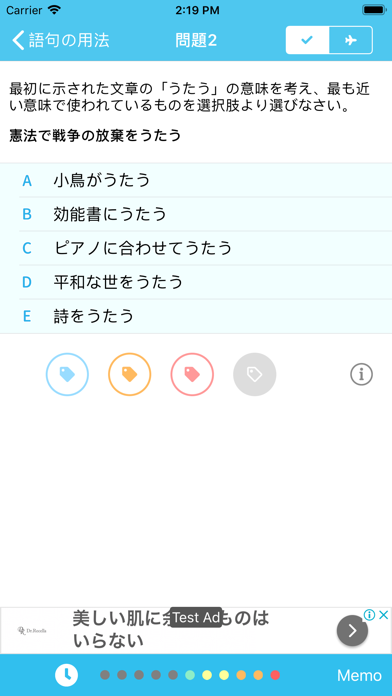This screenshot has width=392, height=696.
Task: Open the ad arrow button
Action: click(x=352, y=630)
